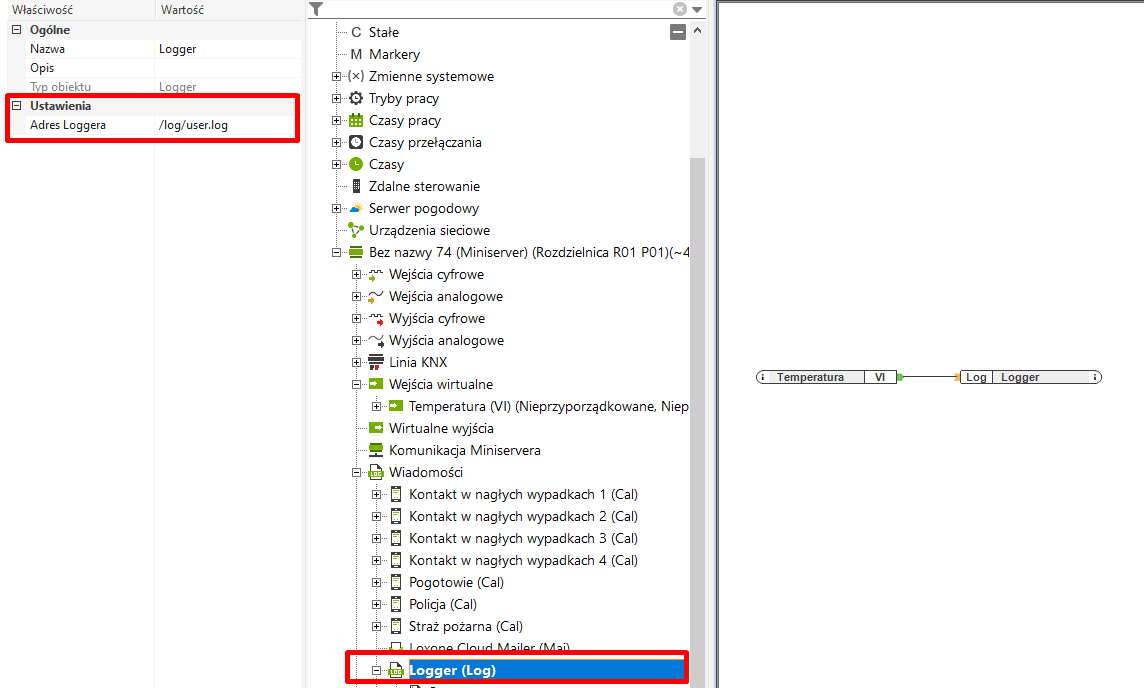The width and height of the screenshot is (1144, 688).
Task: Select Komunikacja Miniservera tree item
Action: [x=464, y=450]
